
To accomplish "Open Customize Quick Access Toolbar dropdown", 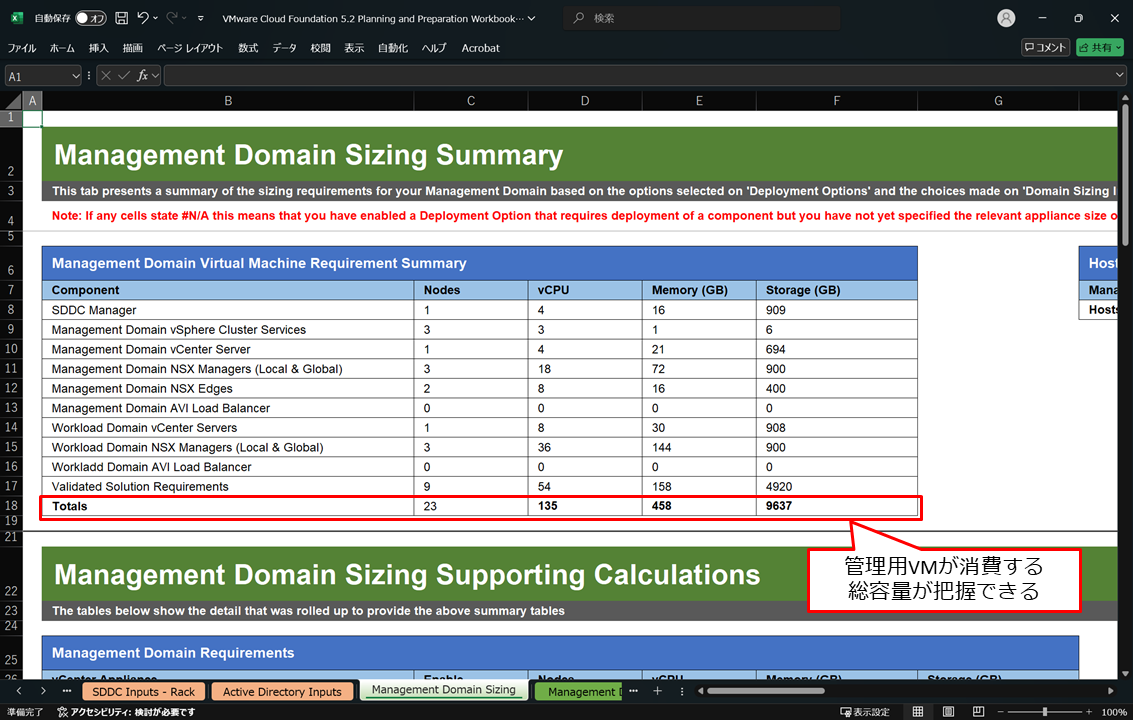I will pyautogui.click(x=201, y=18).
